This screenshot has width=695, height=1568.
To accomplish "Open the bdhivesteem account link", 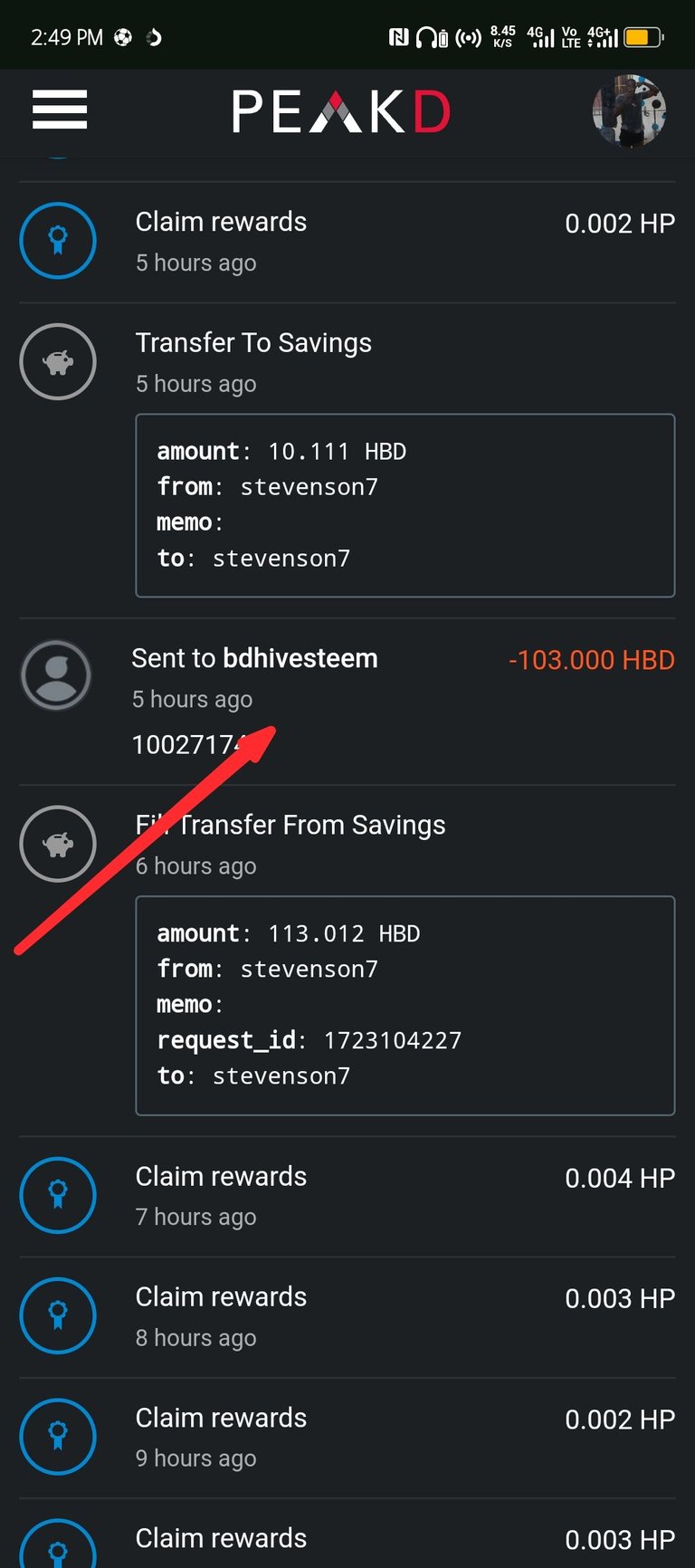I will (x=300, y=658).
